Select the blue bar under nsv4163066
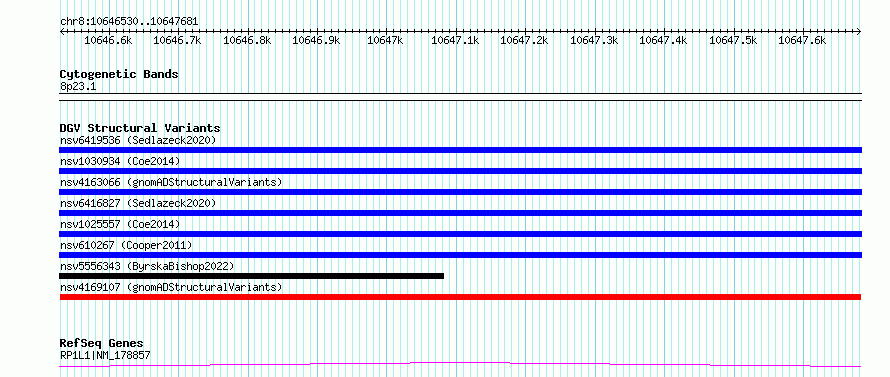 [x=461, y=192]
